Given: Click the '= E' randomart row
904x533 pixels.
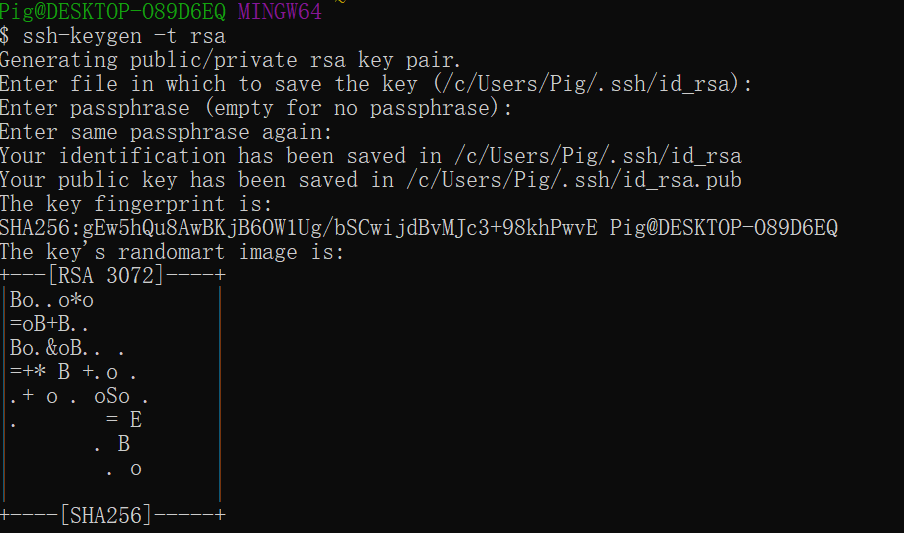Looking at the screenshot, I should pos(124,420).
